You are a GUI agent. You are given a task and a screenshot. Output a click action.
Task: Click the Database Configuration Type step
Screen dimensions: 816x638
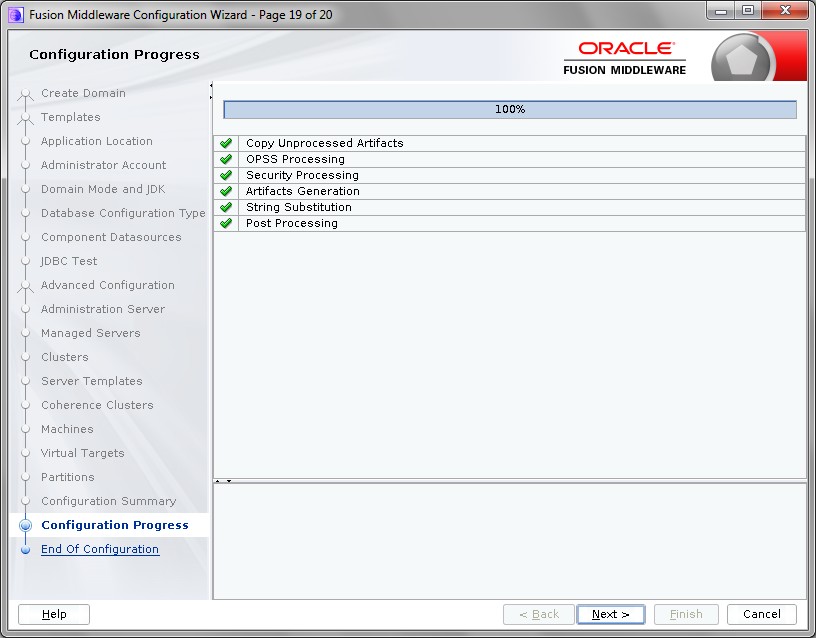click(123, 213)
